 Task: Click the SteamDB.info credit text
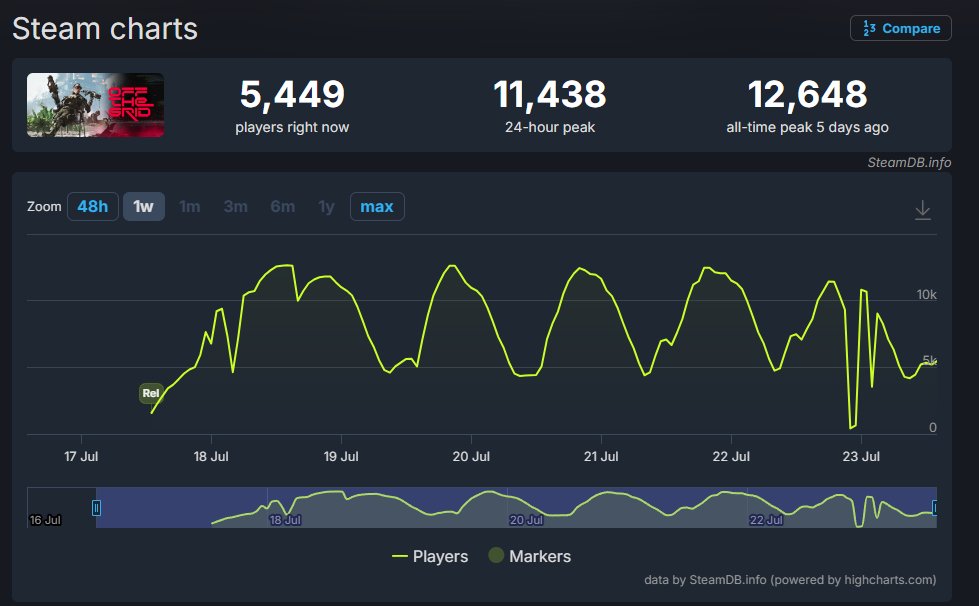909,162
